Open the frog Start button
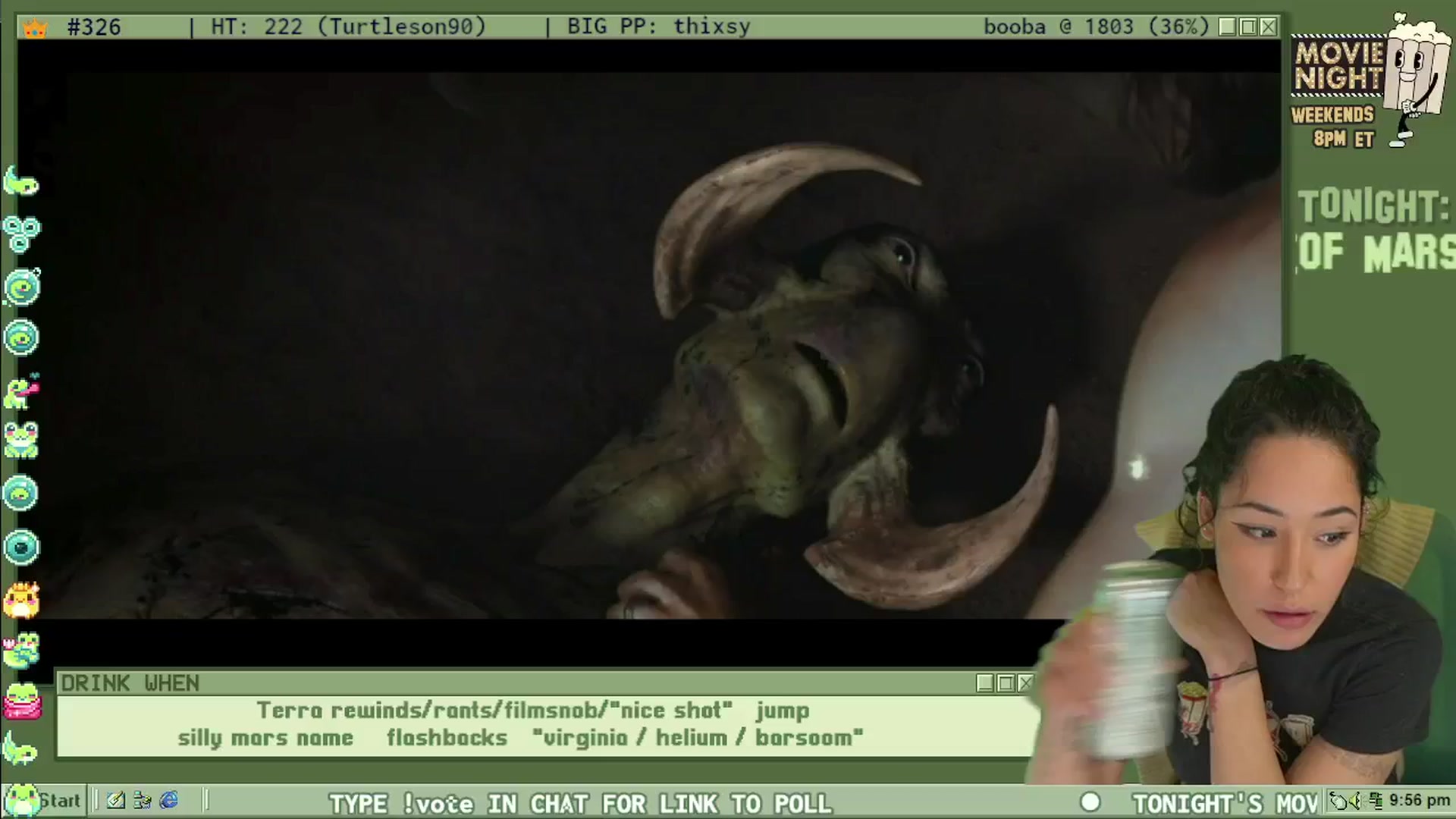 [x=43, y=800]
